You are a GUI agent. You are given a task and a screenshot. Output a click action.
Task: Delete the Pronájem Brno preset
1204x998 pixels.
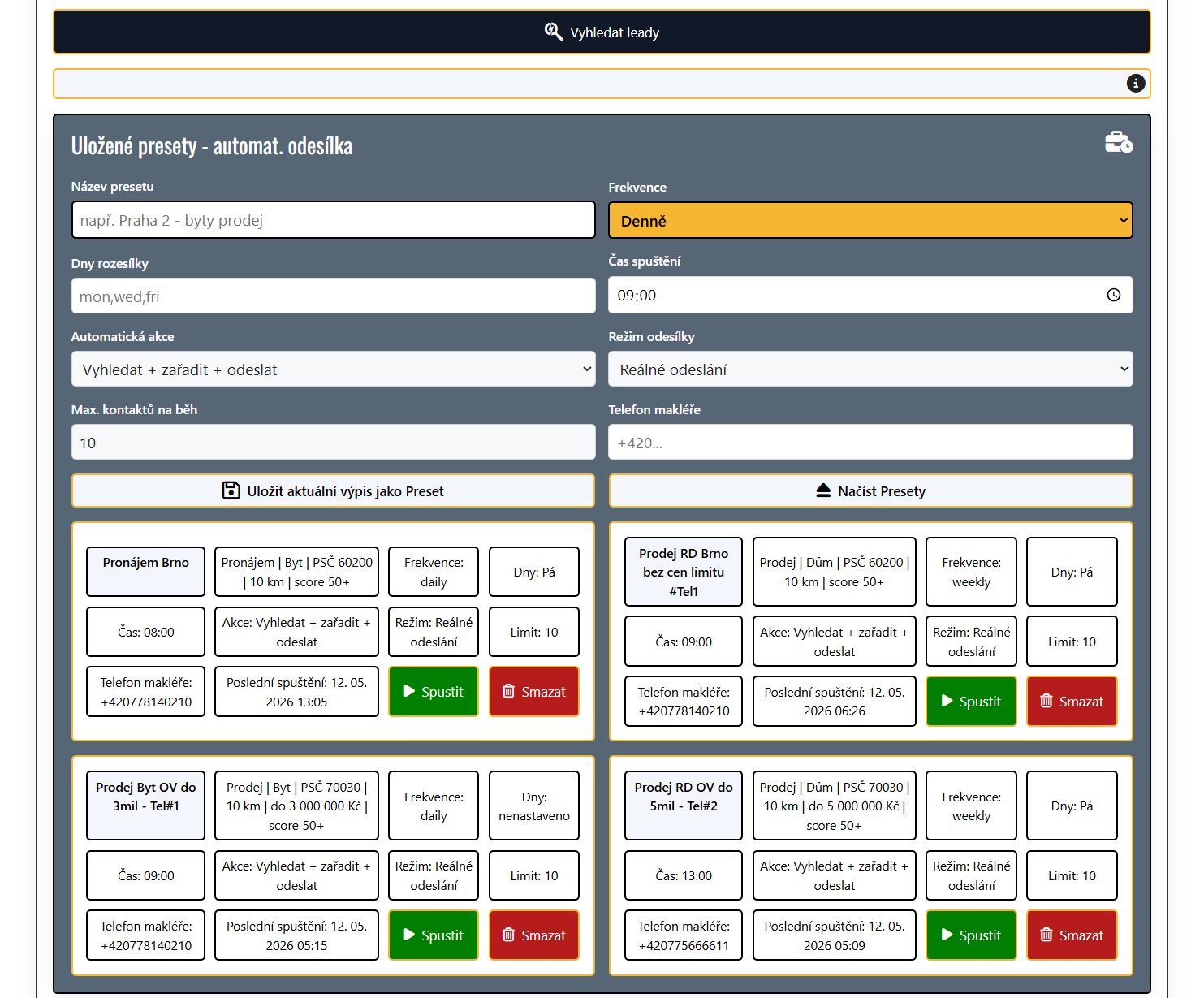(534, 692)
